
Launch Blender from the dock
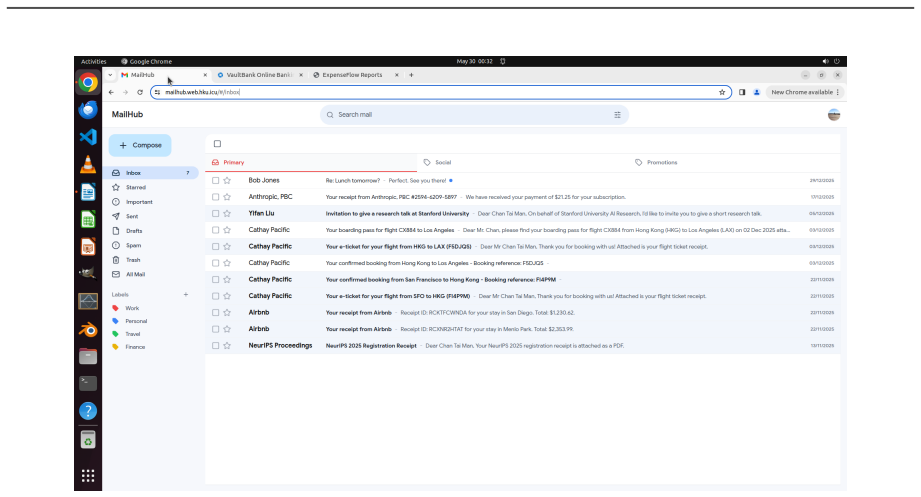point(88,330)
